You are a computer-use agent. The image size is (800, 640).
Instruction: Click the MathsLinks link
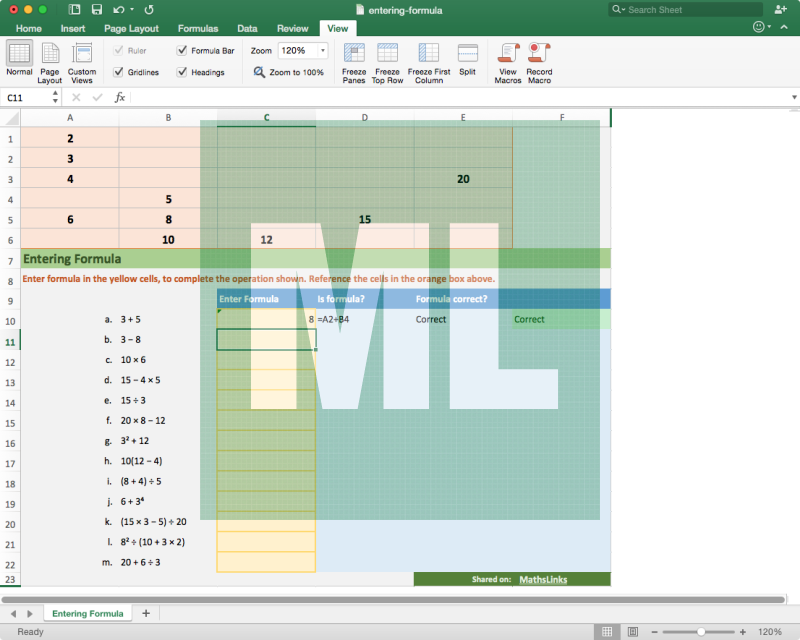tap(540, 579)
